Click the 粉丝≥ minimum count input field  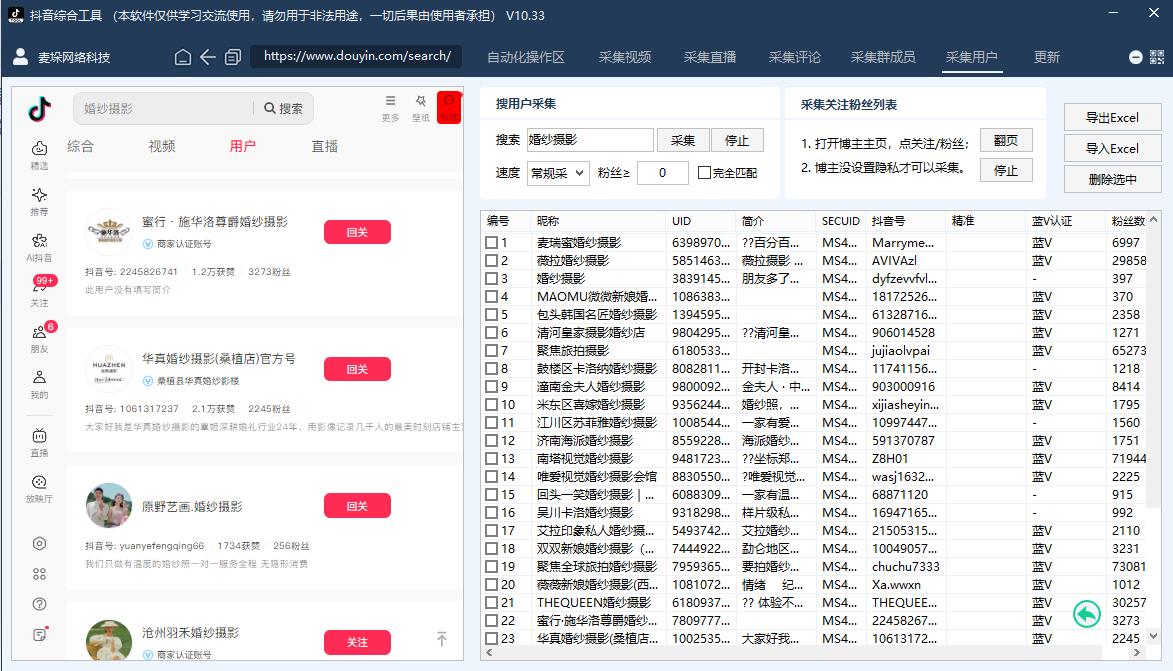click(x=662, y=173)
